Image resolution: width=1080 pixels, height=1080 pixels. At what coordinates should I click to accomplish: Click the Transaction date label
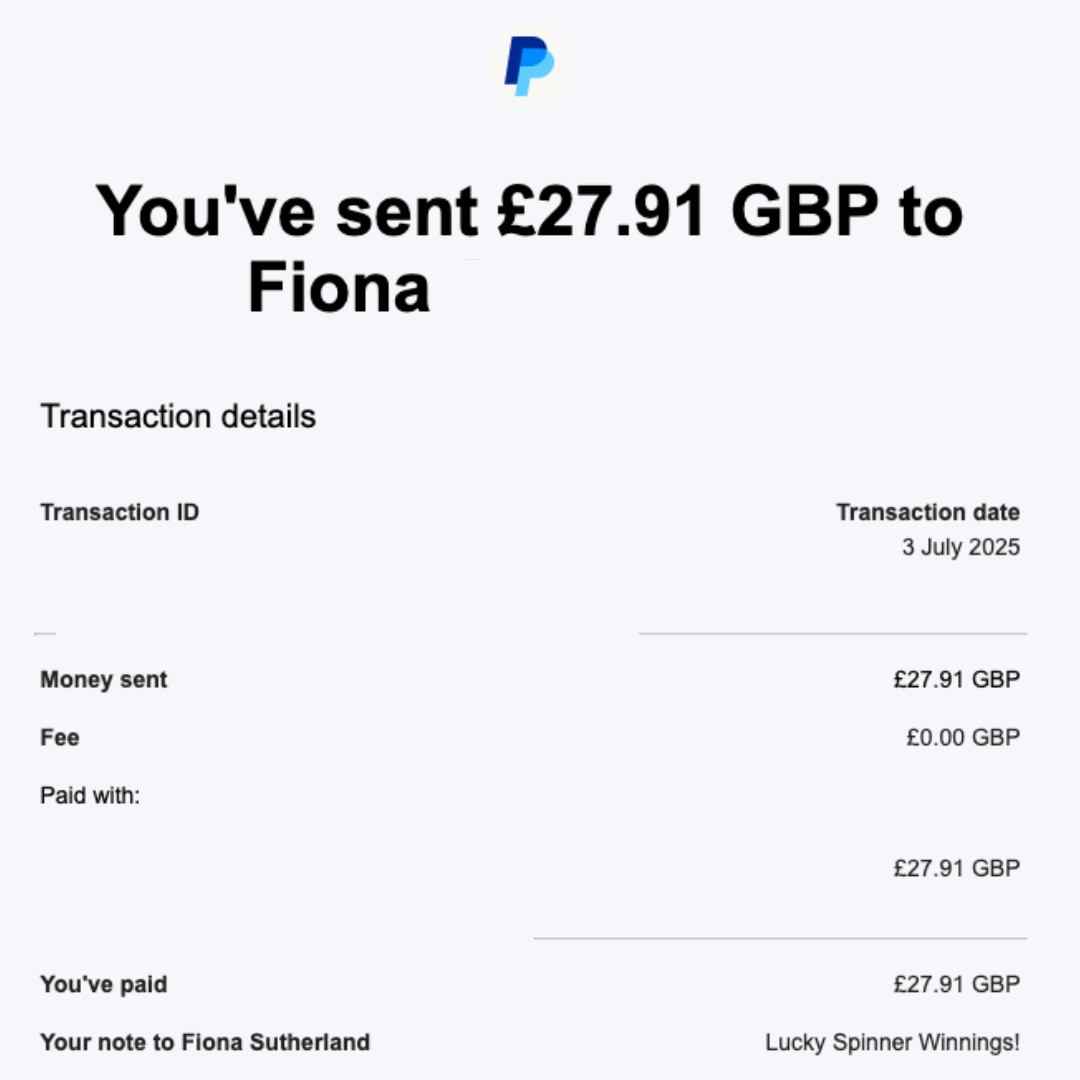pyautogui.click(x=928, y=512)
